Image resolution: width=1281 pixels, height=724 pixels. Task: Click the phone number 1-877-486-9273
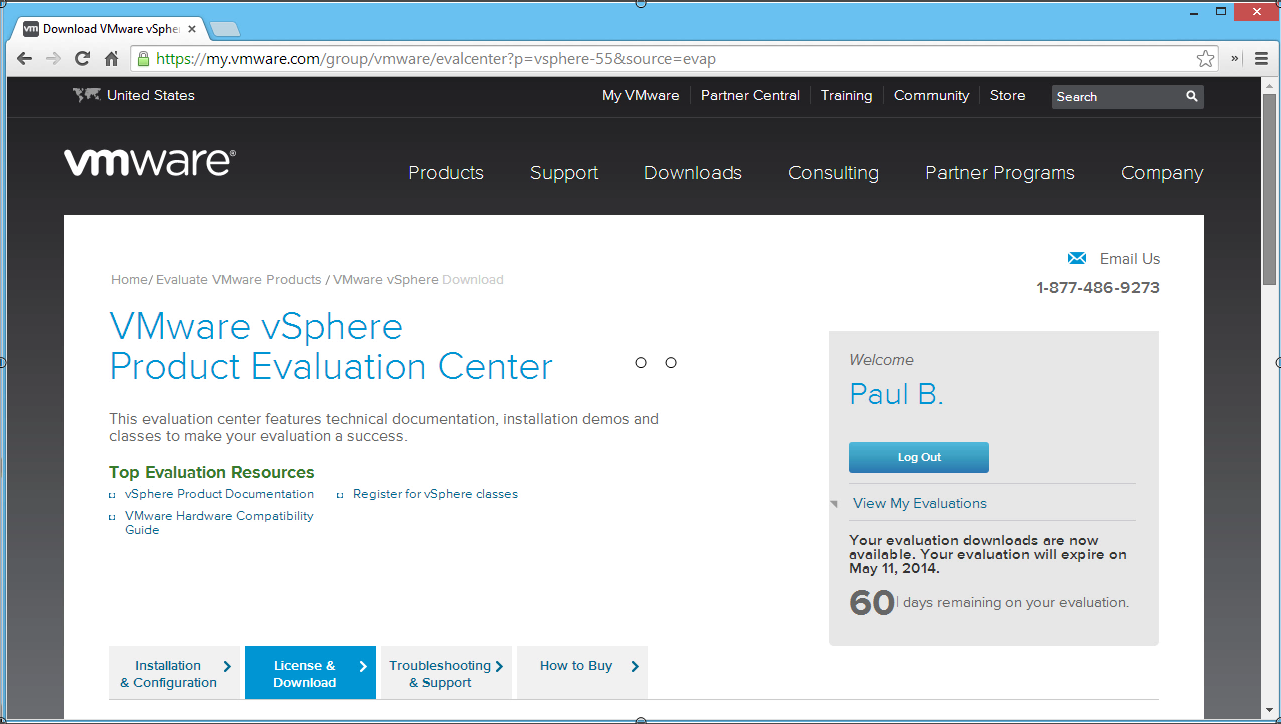(x=1098, y=288)
